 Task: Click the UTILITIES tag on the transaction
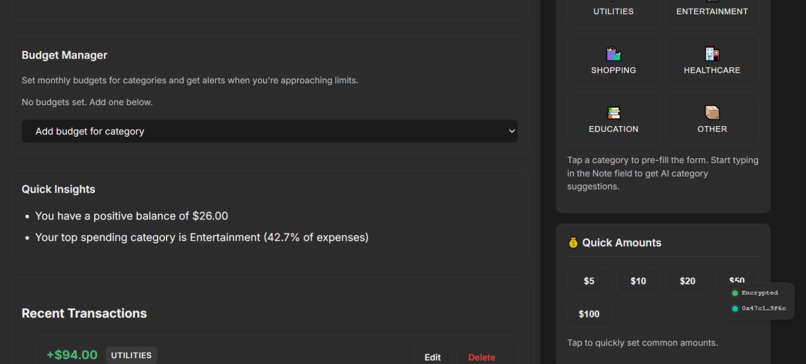click(x=131, y=355)
